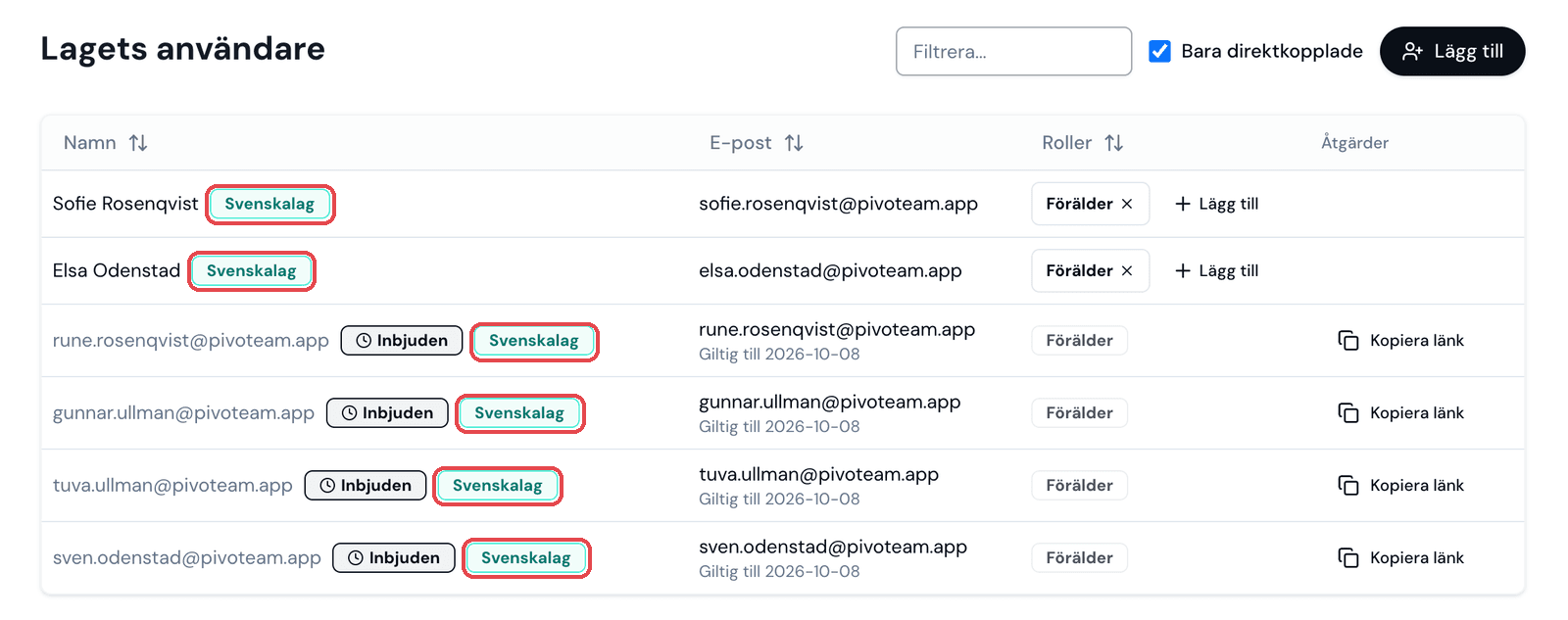This screenshot has height=620, width=1568.
Task: Click the Inbjuden badge for tuva.ullman
Action: click(366, 486)
